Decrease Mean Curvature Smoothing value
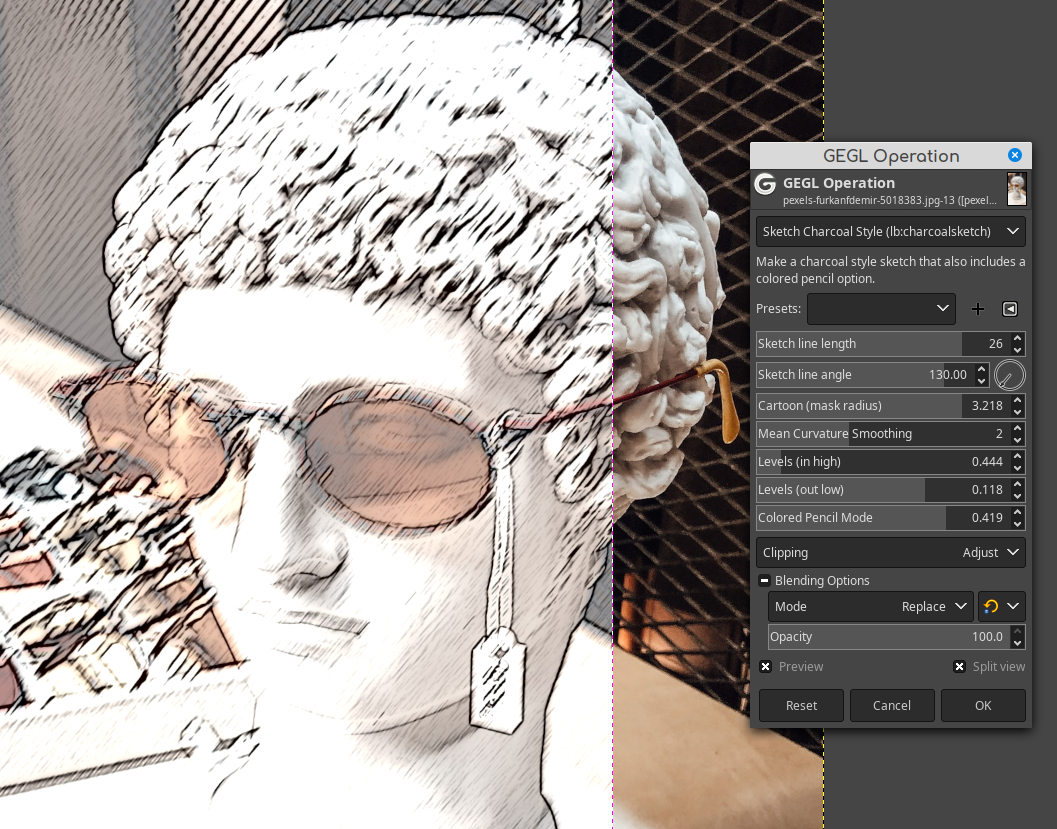1057x829 pixels. tap(1018, 439)
